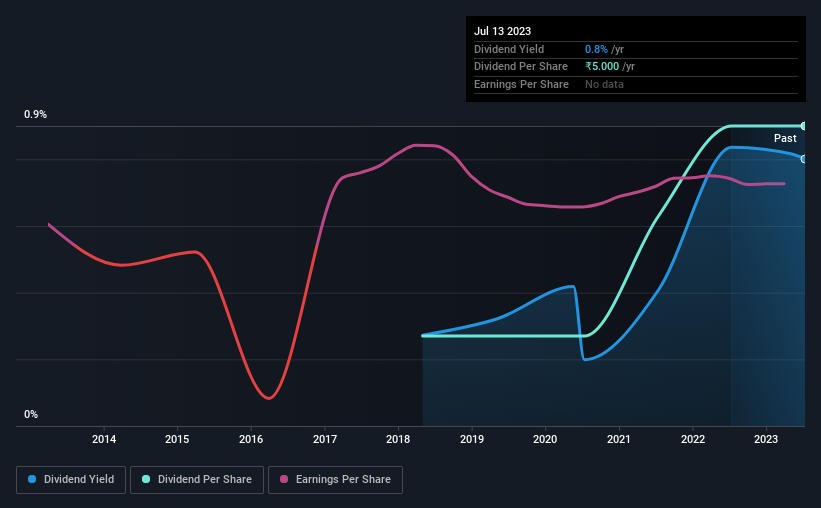This screenshot has width=821, height=508.
Task: Toggle the Earnings Per Share legend button
Action: pyautogui.click(x=335, y=480)
